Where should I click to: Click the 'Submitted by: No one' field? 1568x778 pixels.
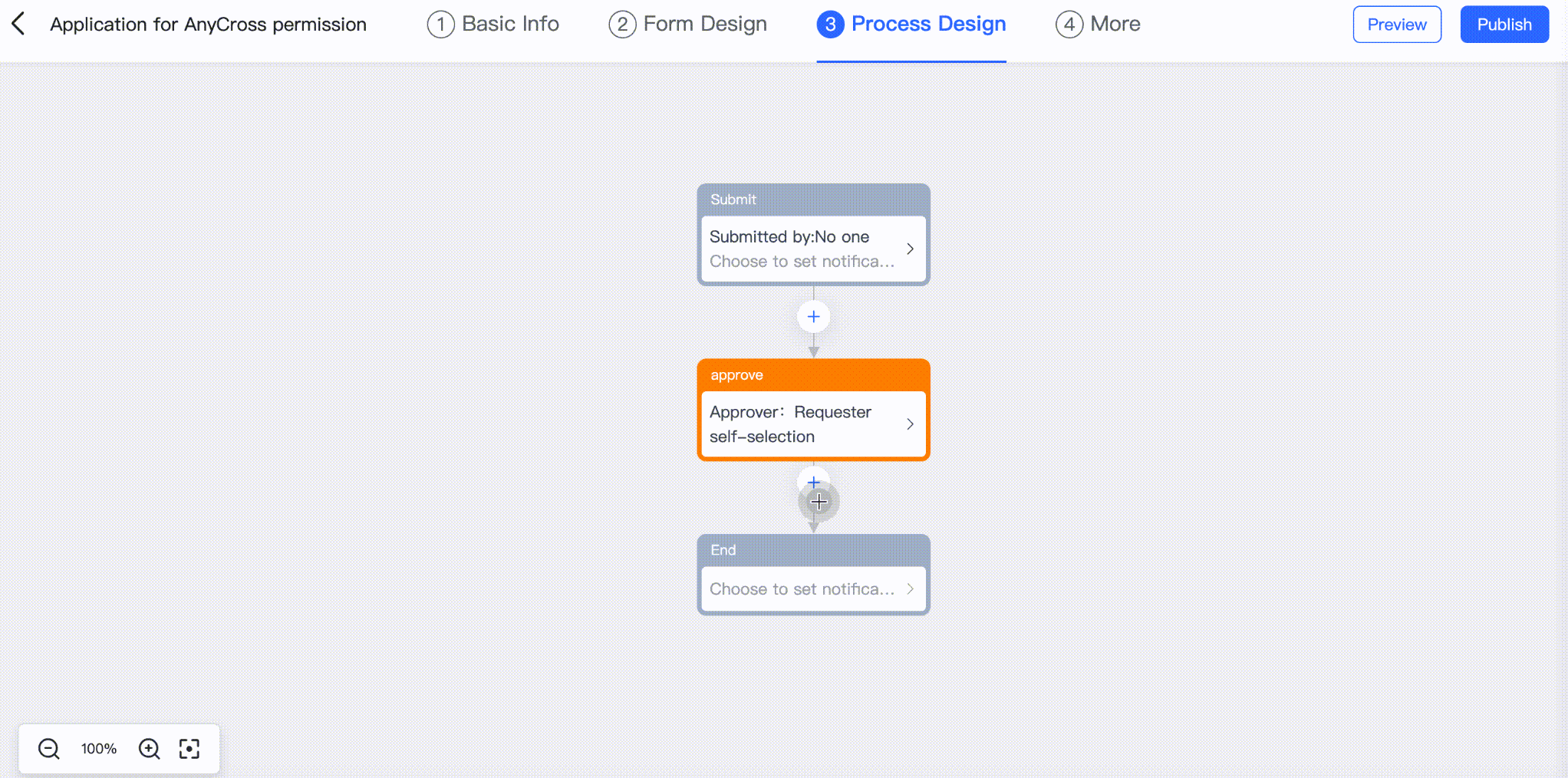pos(789,236)
